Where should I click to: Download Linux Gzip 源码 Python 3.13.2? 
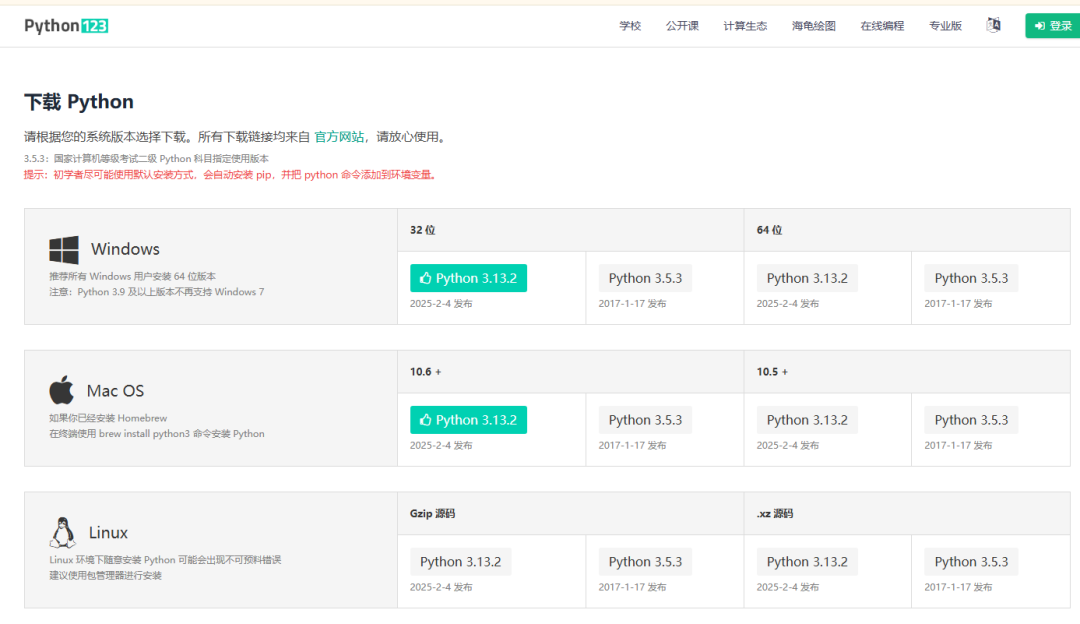click(x=460, y=562)
